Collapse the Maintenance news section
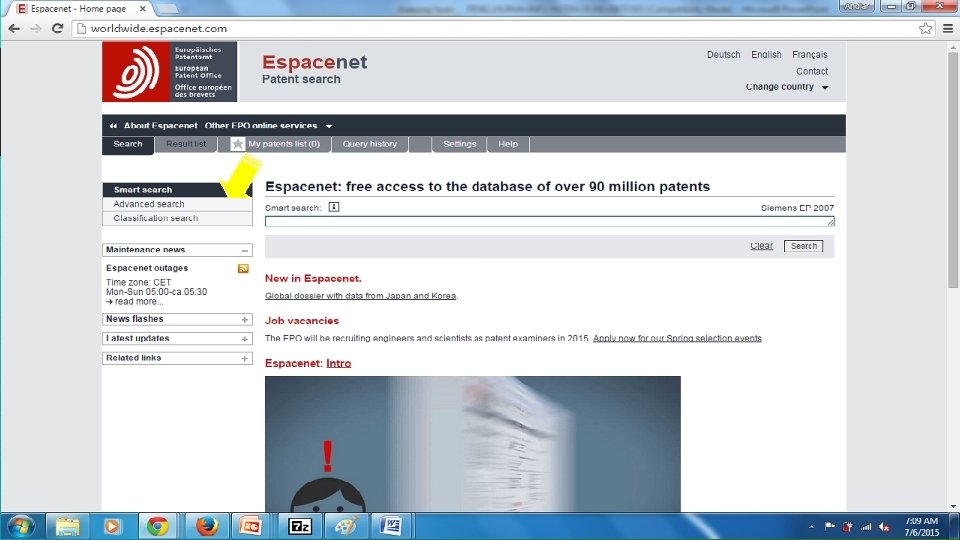 click(x=244, y=250)
